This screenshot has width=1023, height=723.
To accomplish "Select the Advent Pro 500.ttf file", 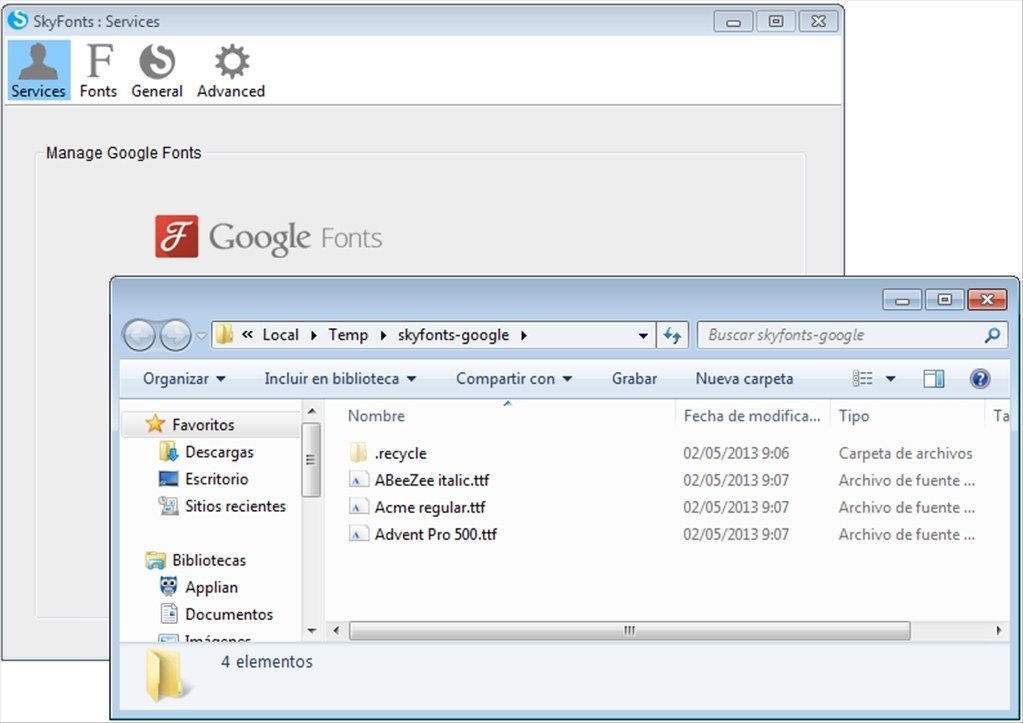I will pyautogui.click(x=436, y=534).
